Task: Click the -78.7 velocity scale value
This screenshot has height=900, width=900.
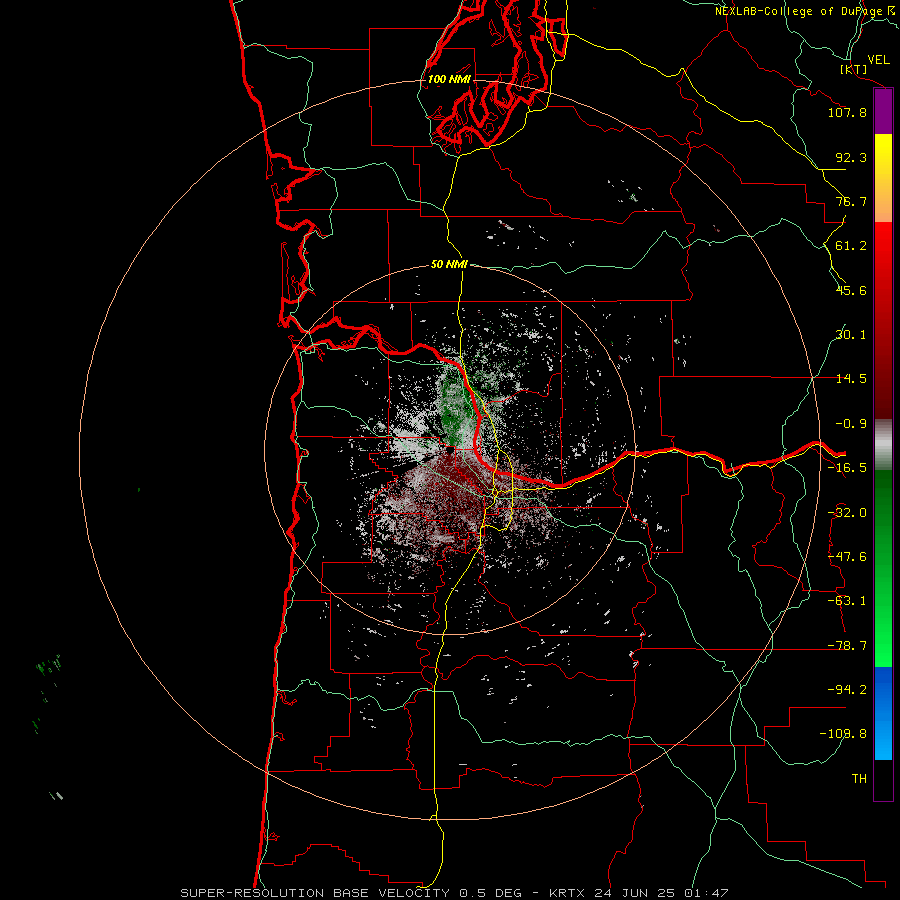Action: (847, 646)
